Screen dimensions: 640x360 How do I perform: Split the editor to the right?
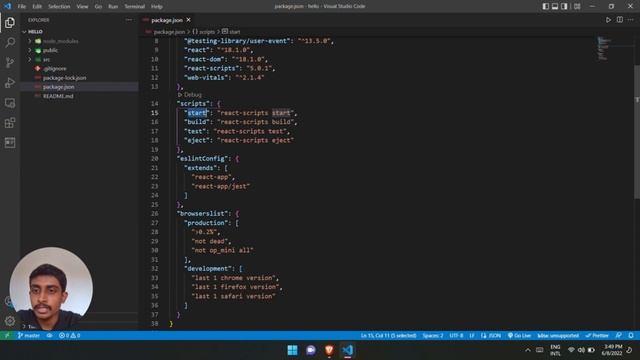pos(620,20)
